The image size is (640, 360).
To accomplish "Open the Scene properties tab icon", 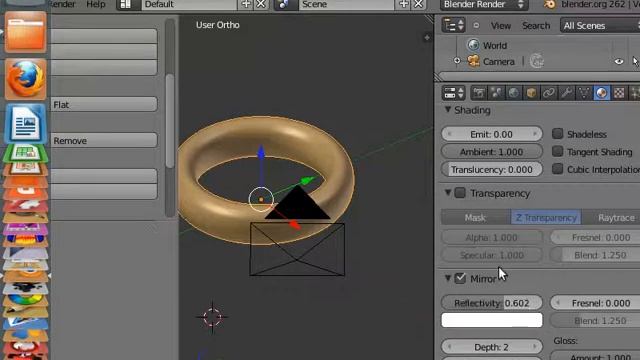I will 496,93.
